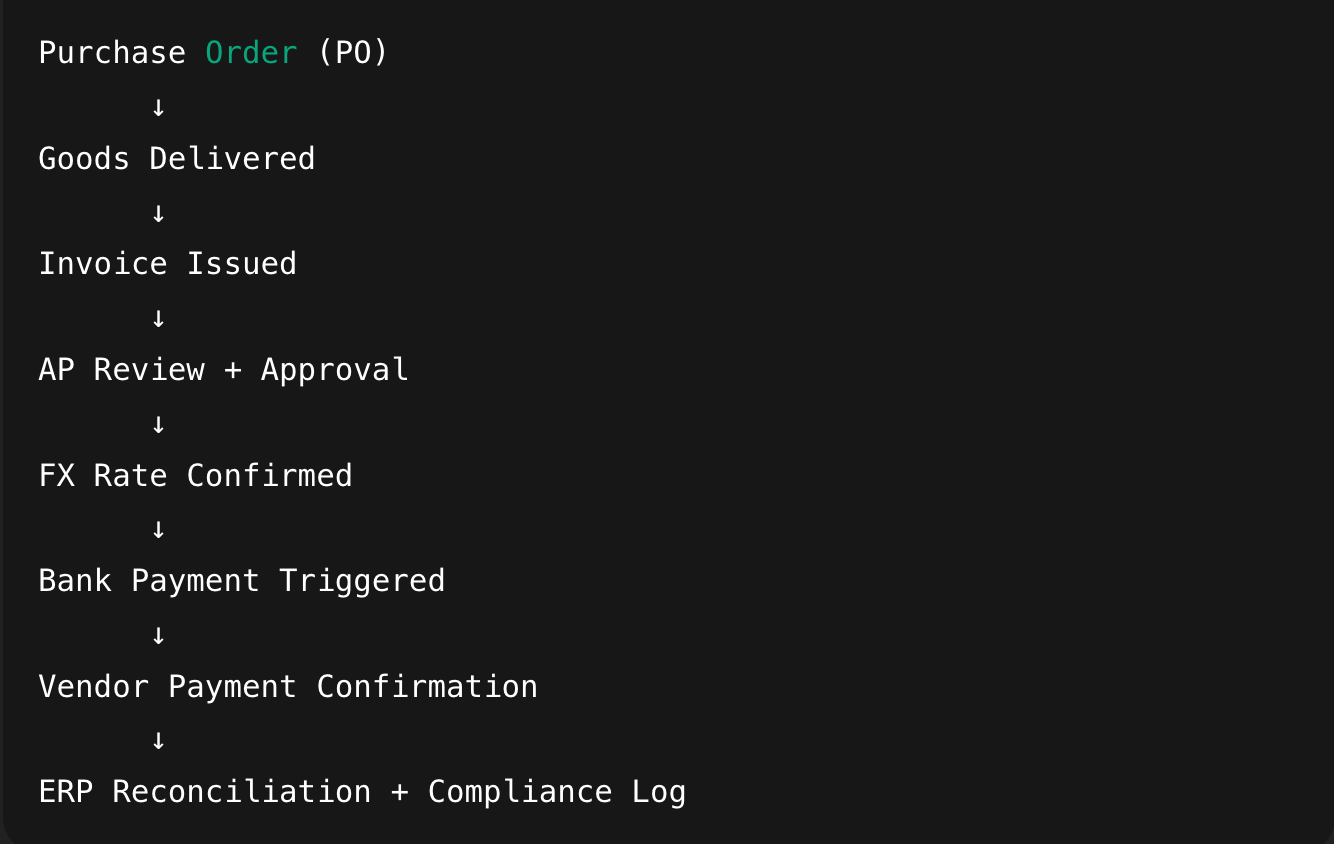Select the "Bank Payment Triggered" step
This screenshot has height=844, width=1334.
pyautogui.click(x=242, y=581)
